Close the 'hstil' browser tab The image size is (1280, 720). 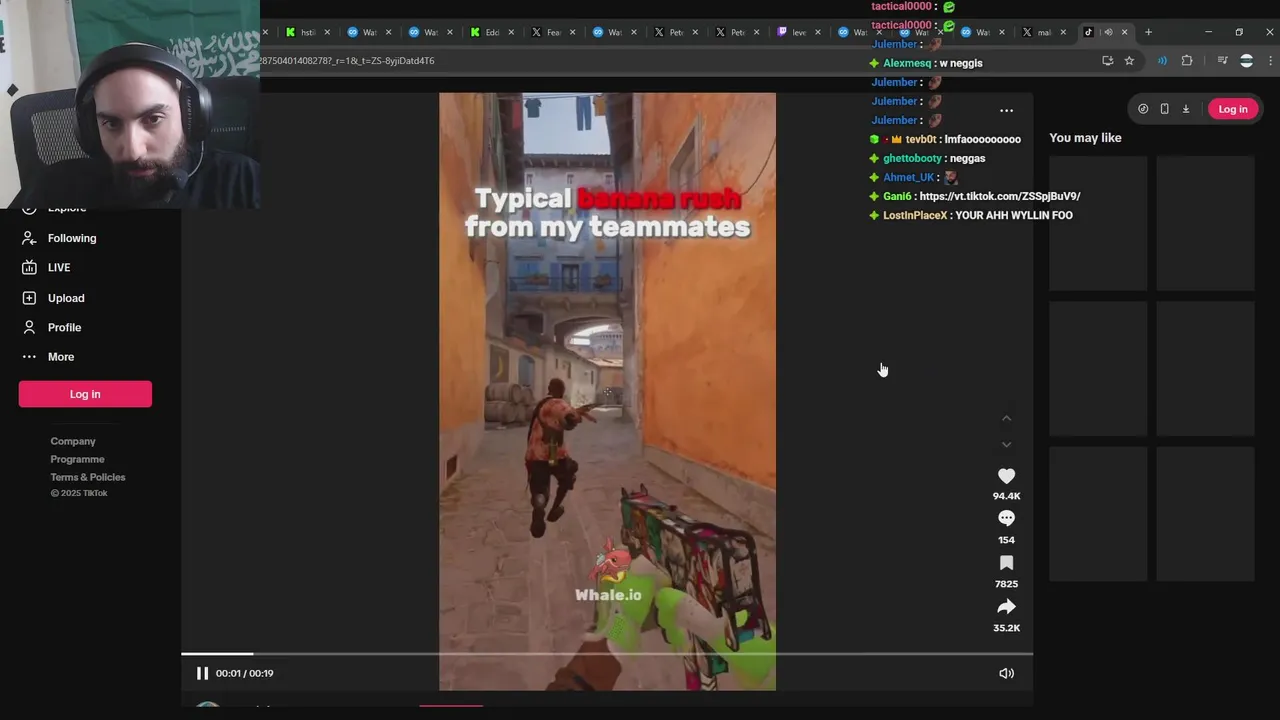point(329,32)
